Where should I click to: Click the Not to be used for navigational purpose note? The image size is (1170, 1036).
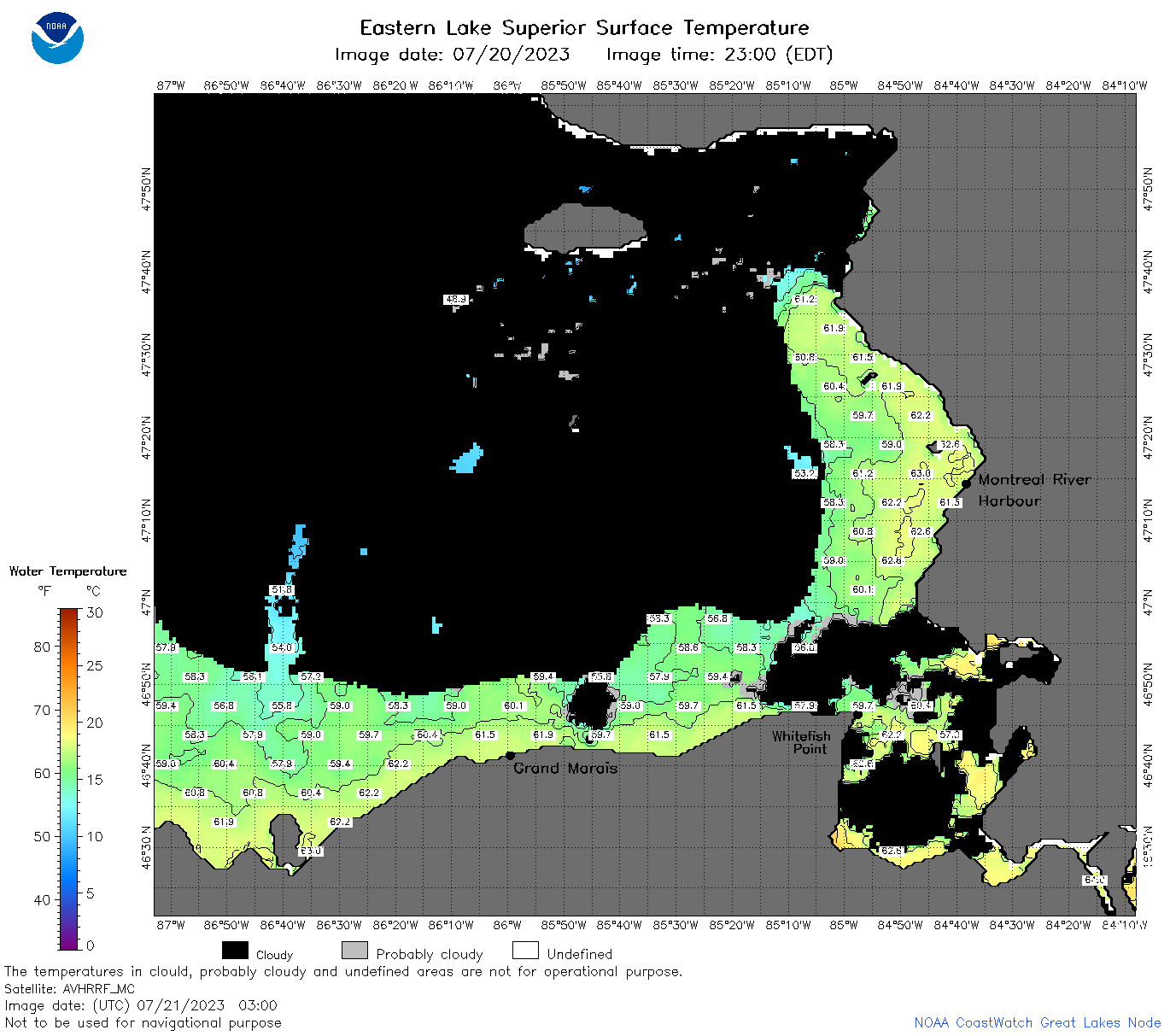(x=143, y=1022)
